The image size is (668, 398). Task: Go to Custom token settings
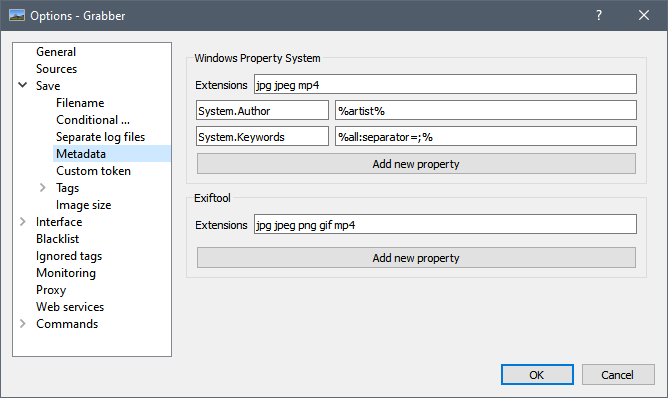(93, 171)
